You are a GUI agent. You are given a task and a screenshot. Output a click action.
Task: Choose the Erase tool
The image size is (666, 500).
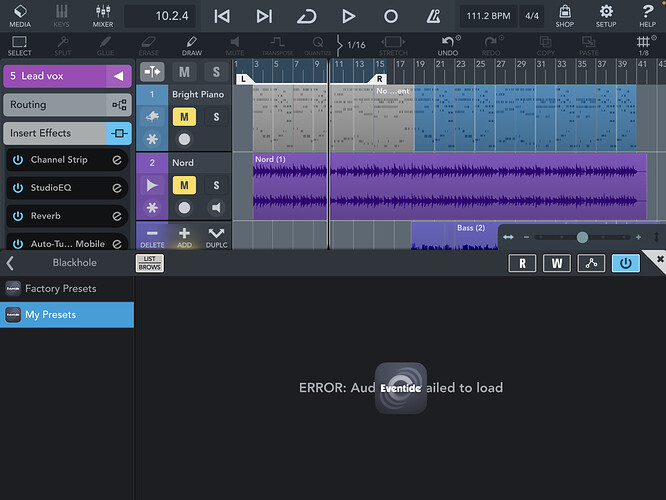pos(149,45)
